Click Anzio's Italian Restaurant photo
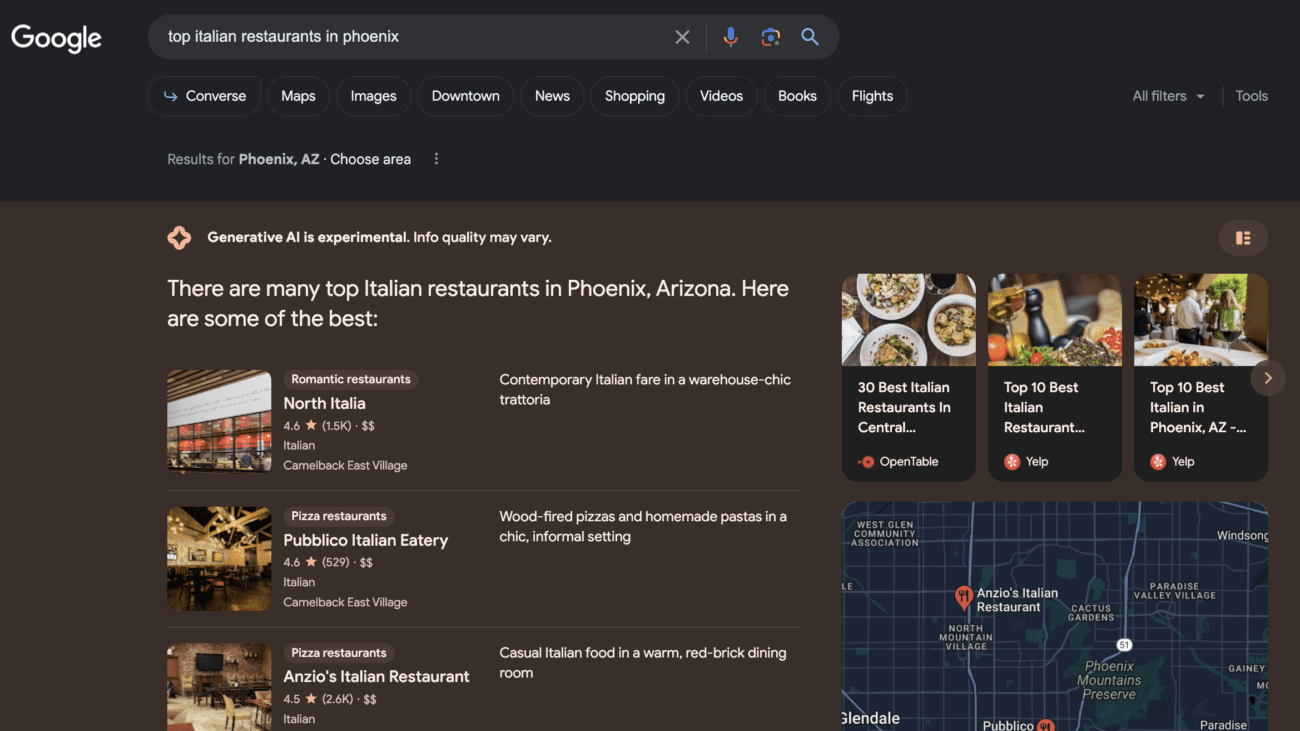Viewport: 1300px width, 731px height. point(219,687)
